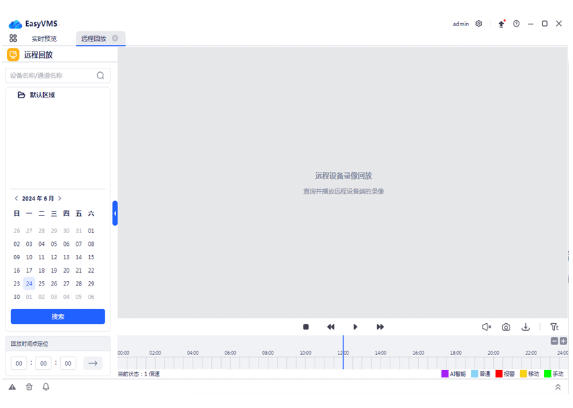
Task: Open the help question mark icon
Action: click(x=516, y=24)
